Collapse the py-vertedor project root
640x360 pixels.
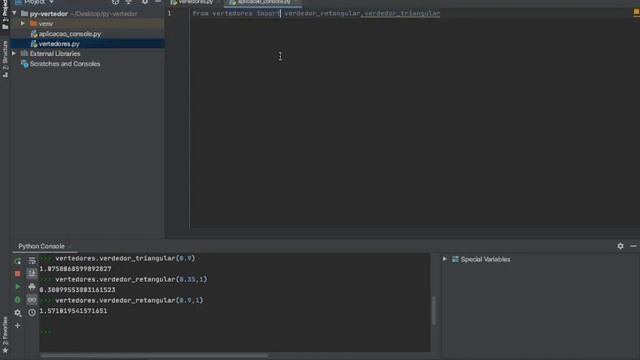tap(15, 13)
